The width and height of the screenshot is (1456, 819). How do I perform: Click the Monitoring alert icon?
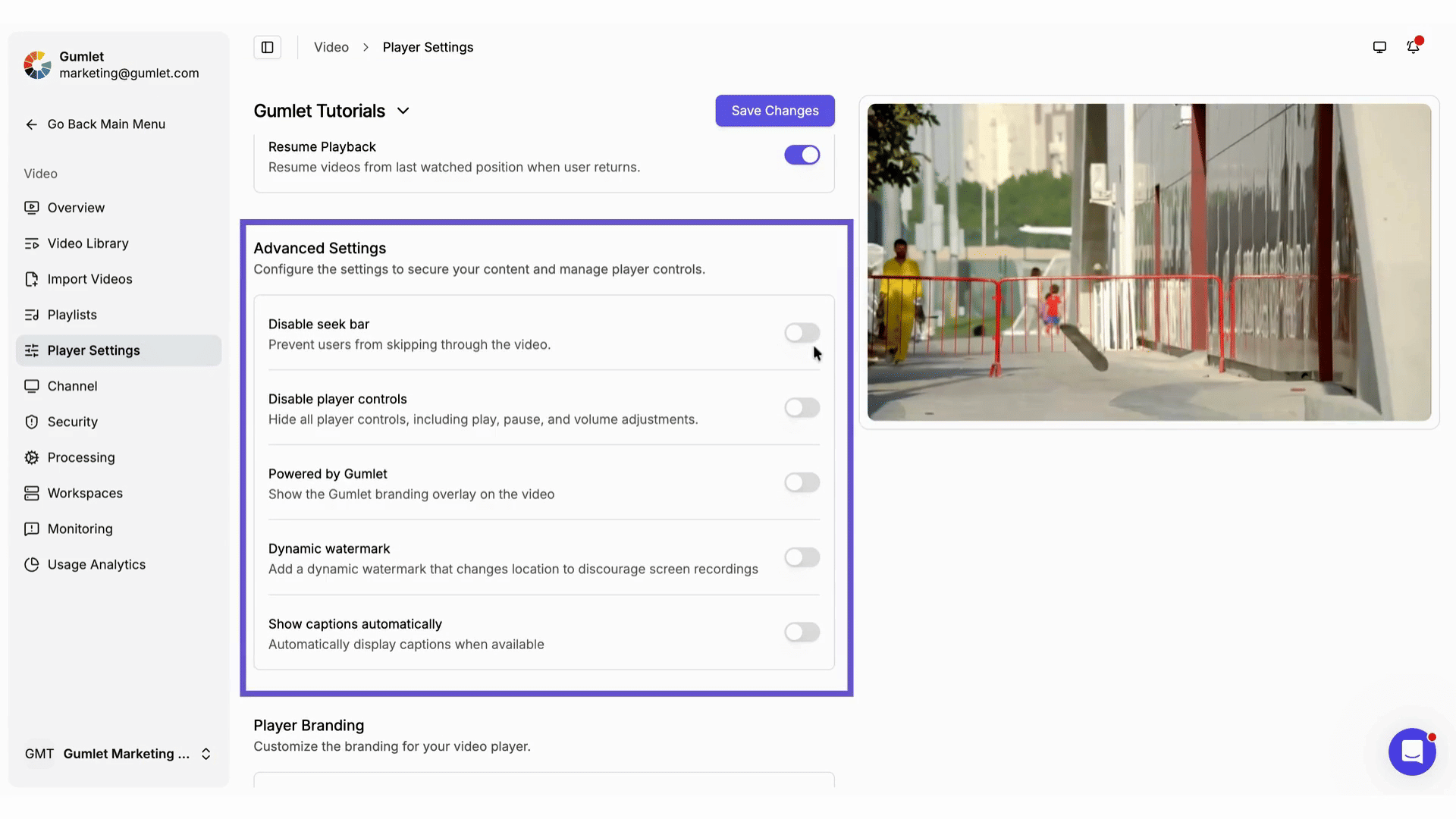(31, 529)
